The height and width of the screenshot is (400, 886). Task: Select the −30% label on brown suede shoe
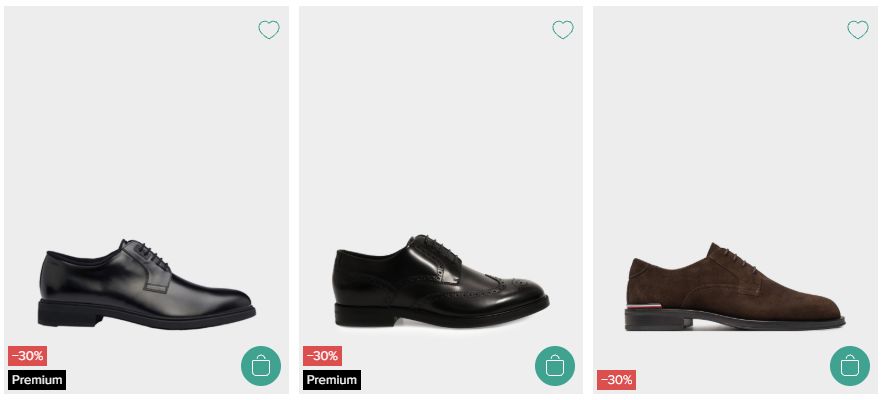pos(616,380)
